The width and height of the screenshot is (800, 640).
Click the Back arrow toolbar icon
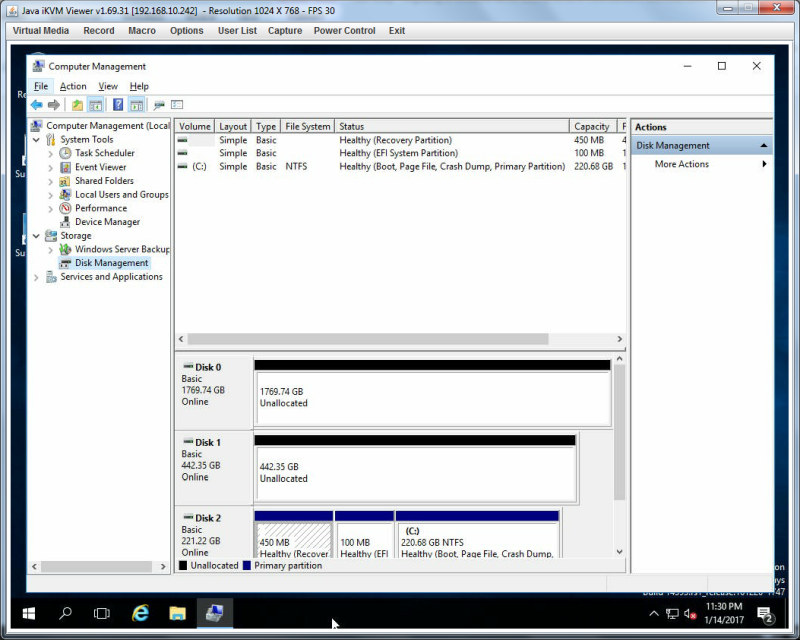point(36,105)
